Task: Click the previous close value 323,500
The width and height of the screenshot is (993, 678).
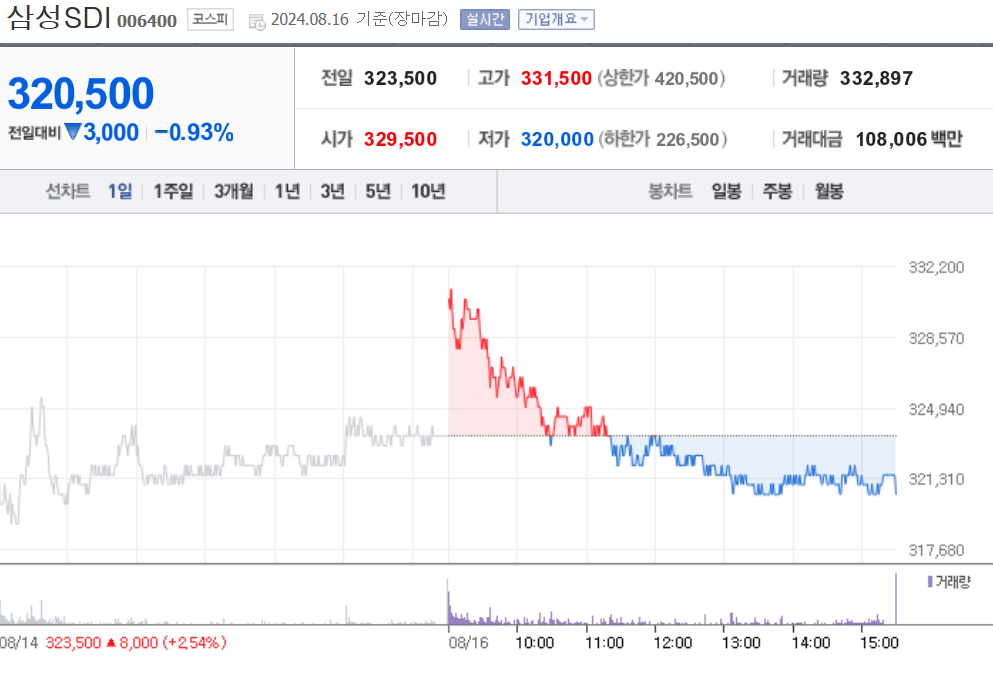Action: (400, 78)
